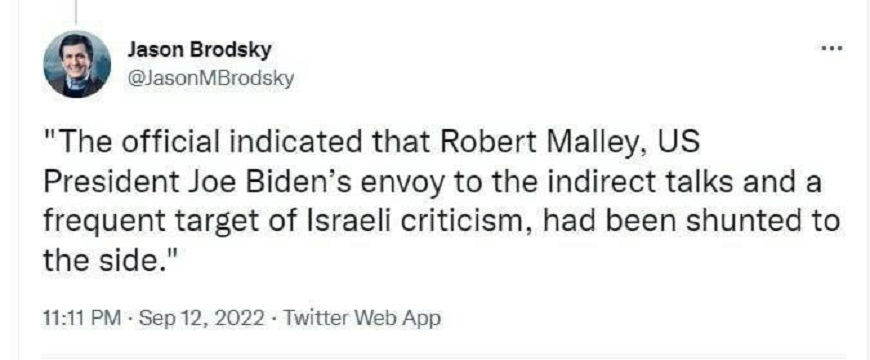The image size is (870, 360).
Task: Click the 11:11 PM timestamp
Action: point(82,319)
